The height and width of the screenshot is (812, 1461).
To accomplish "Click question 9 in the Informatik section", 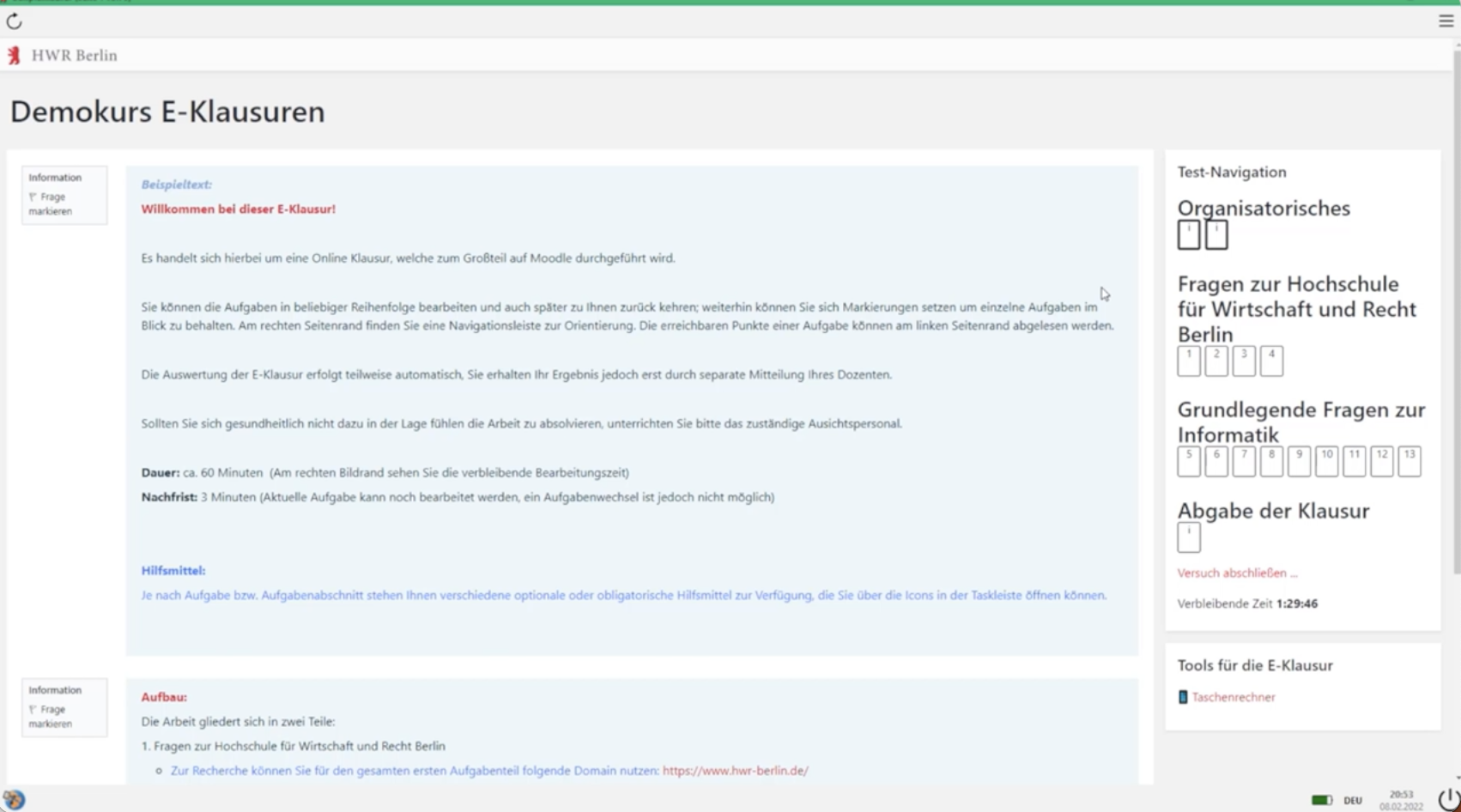I will (x=1299, y=461).
